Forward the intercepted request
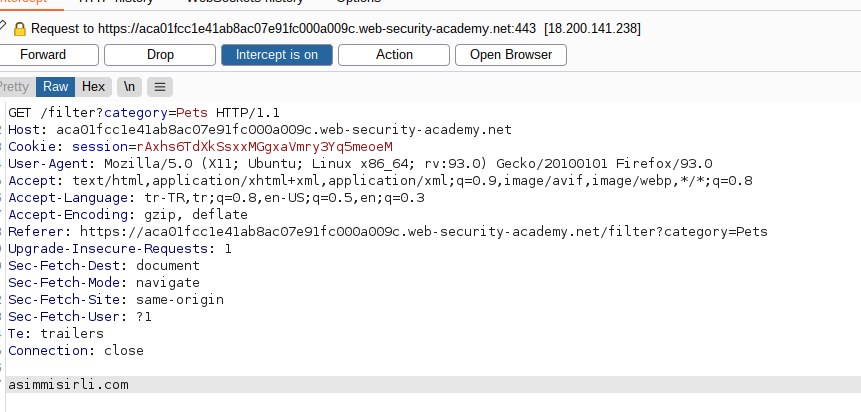 tap(43, 55)
